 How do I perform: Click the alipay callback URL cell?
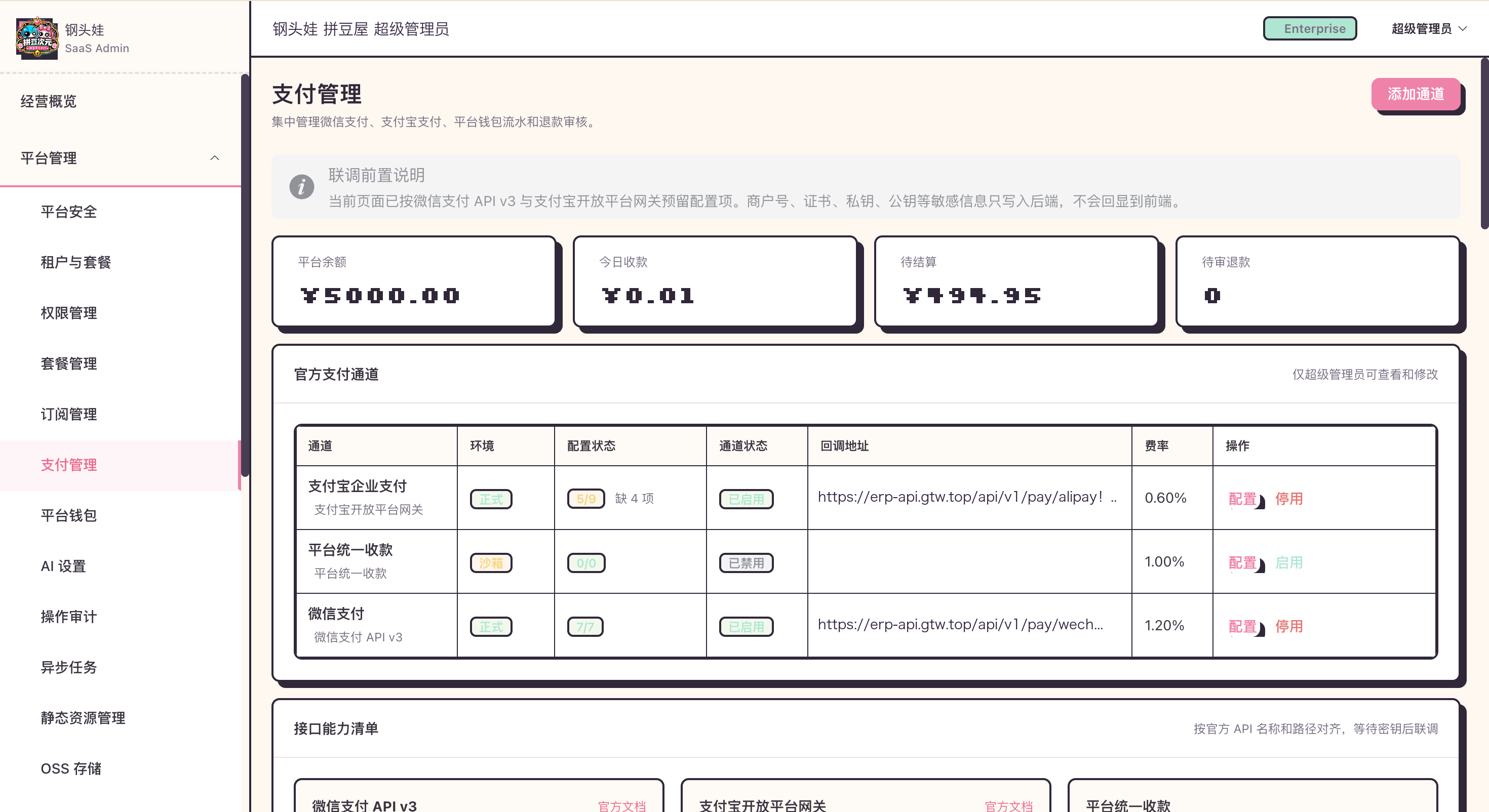click(969, 498)
